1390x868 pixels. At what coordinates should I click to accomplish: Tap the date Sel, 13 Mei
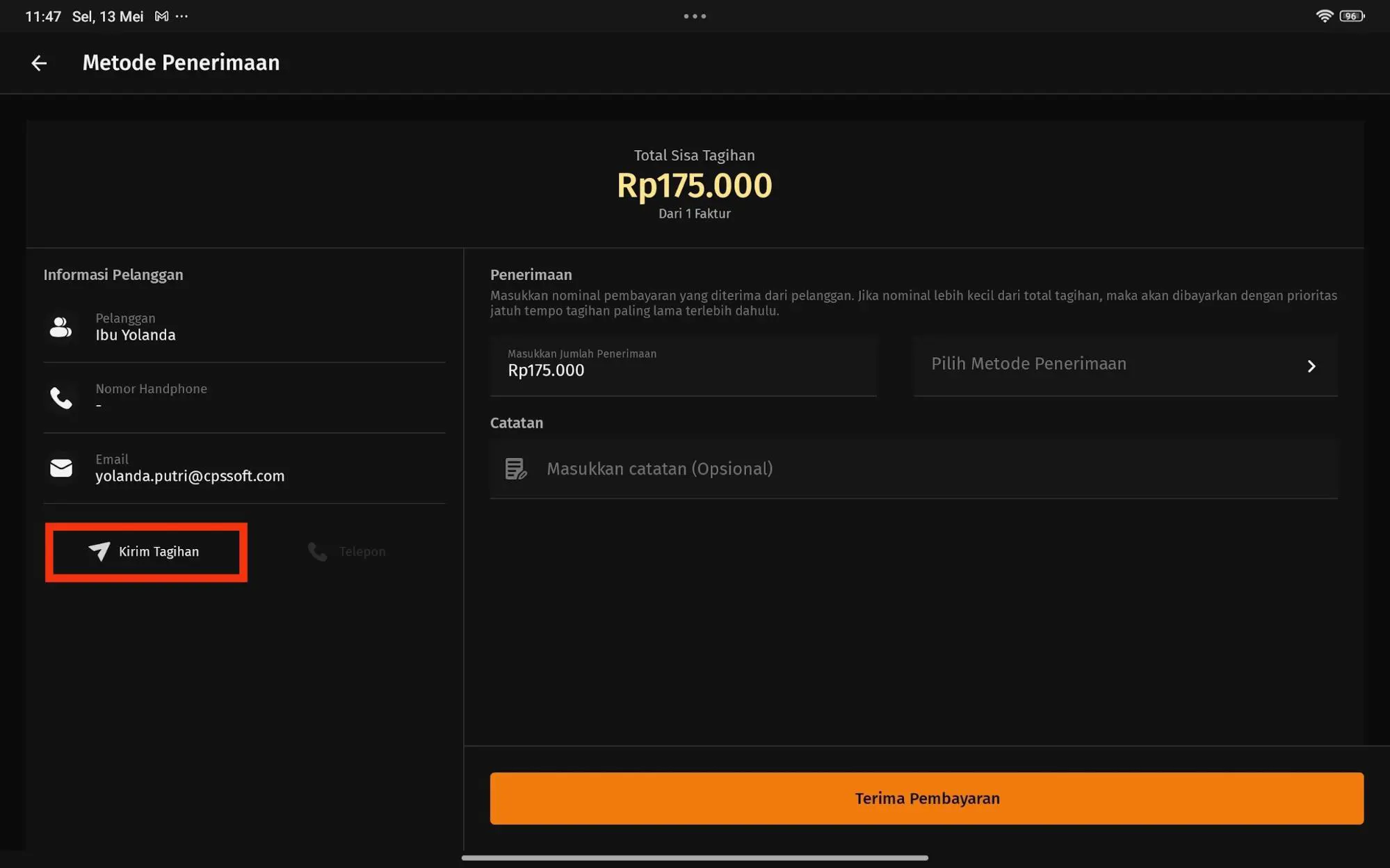pos(108,16)
